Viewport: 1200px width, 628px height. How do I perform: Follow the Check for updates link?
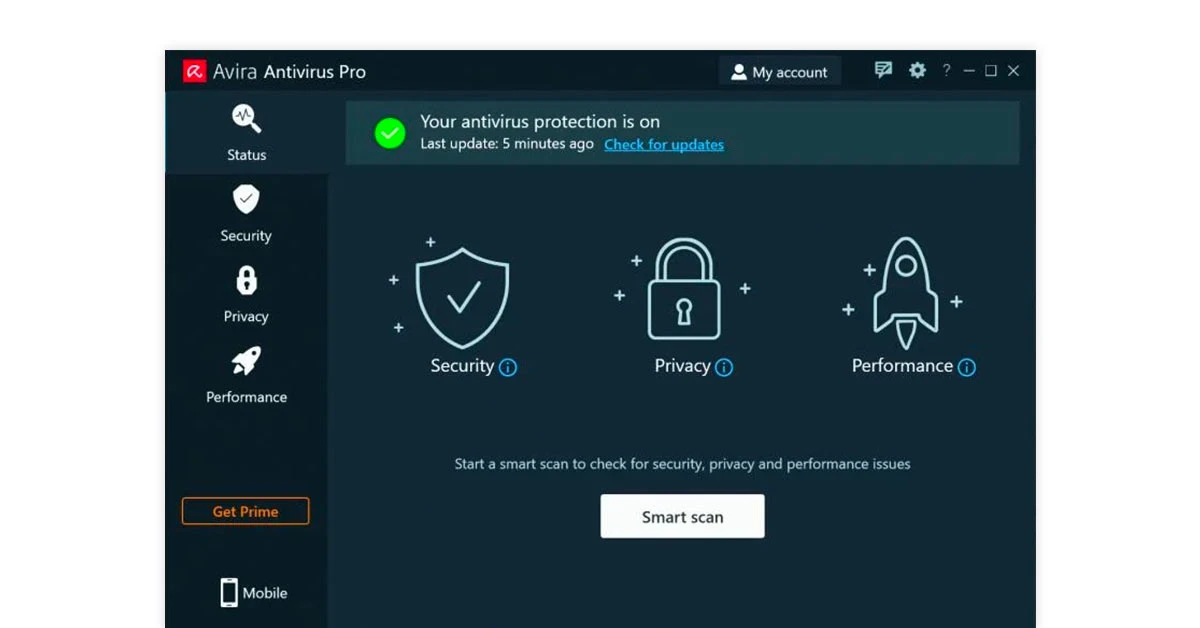pyautogui.click(x=663, y=144)
